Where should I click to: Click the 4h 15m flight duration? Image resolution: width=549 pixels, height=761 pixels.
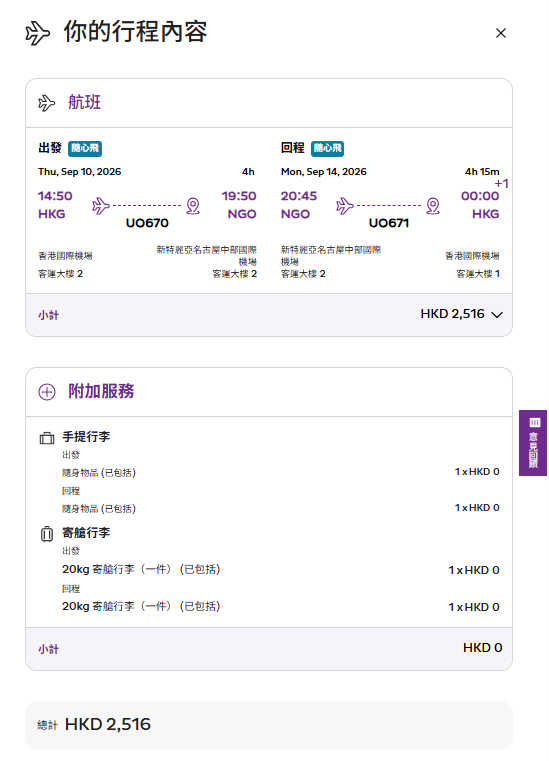(482, 171)
